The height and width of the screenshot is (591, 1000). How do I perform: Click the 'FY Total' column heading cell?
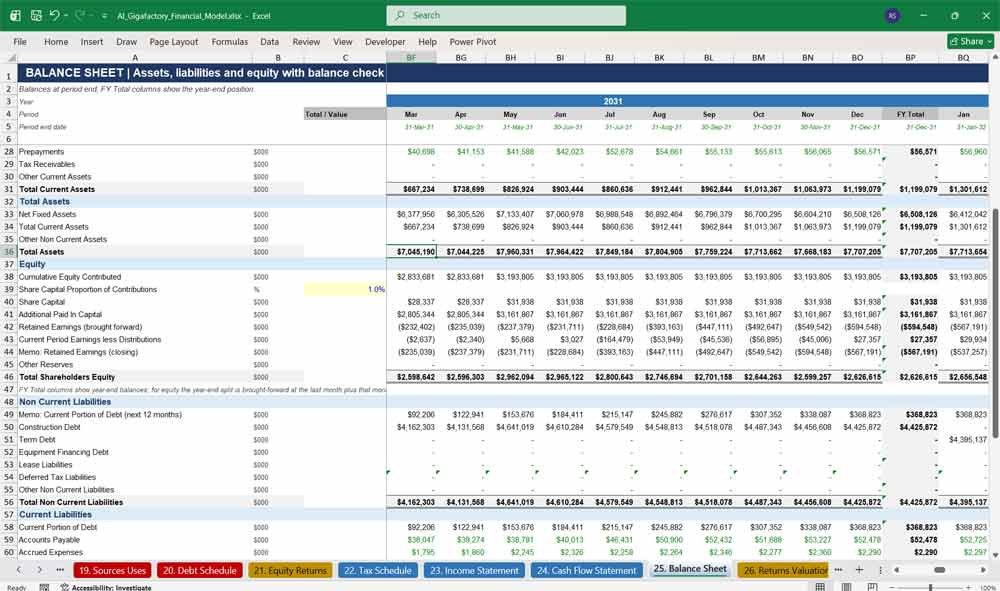910,114
